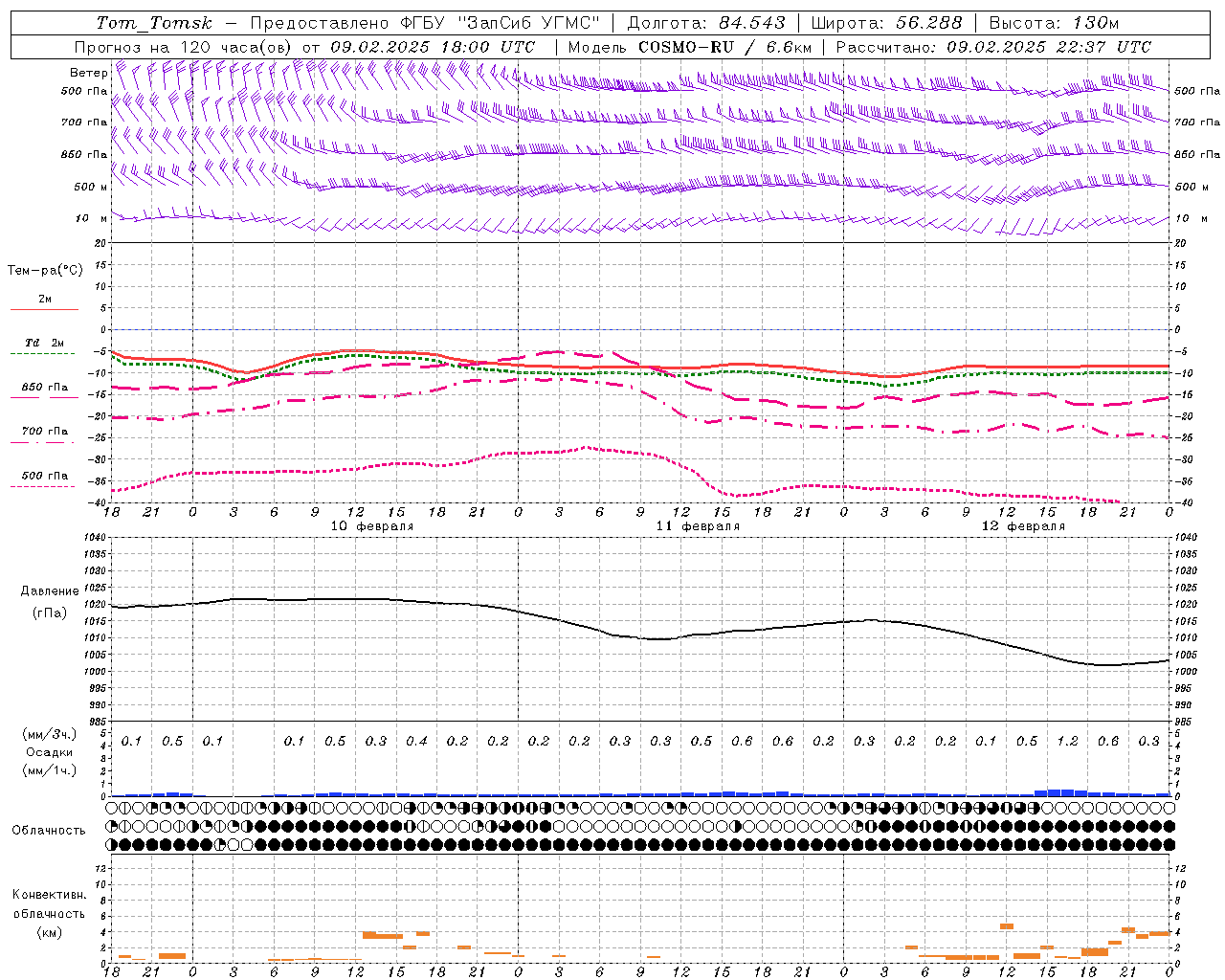Click the (мм/1ч.) precipitation unit label
The width and height of the screenshot is (1225, 980).
49,770
